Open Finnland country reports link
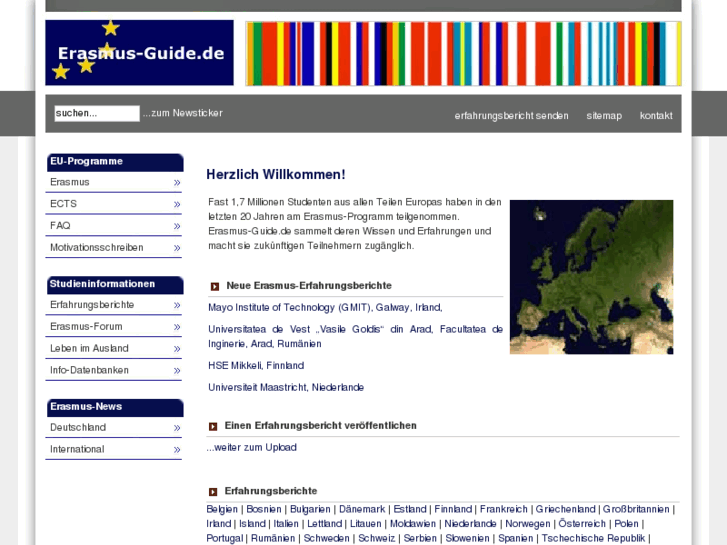This screenshot has height=545, width=727. click(x=453, y=509)
